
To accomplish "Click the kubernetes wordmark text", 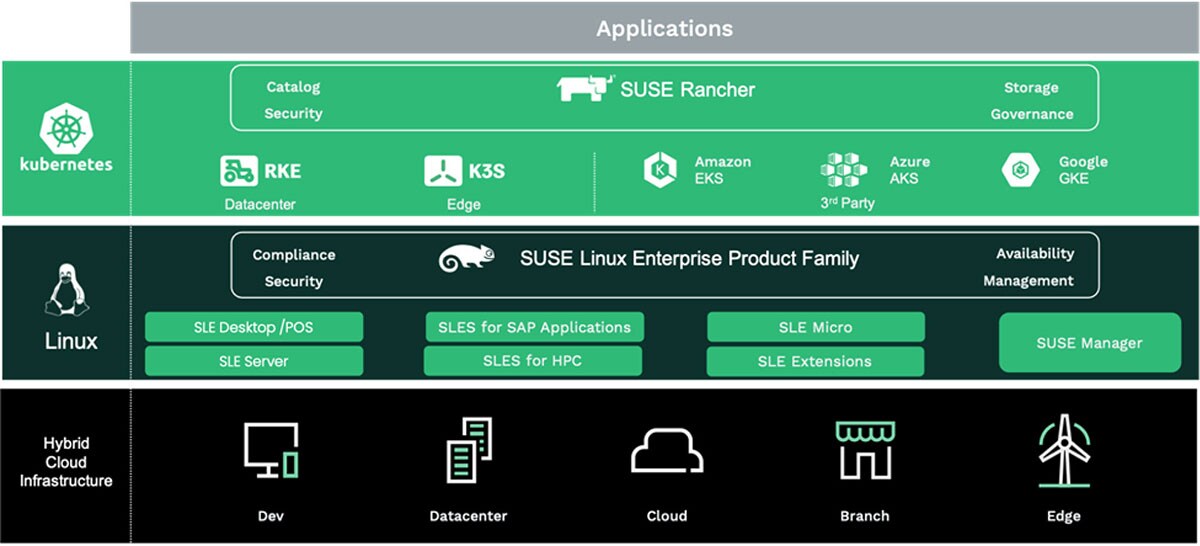I will pos(66,164).
